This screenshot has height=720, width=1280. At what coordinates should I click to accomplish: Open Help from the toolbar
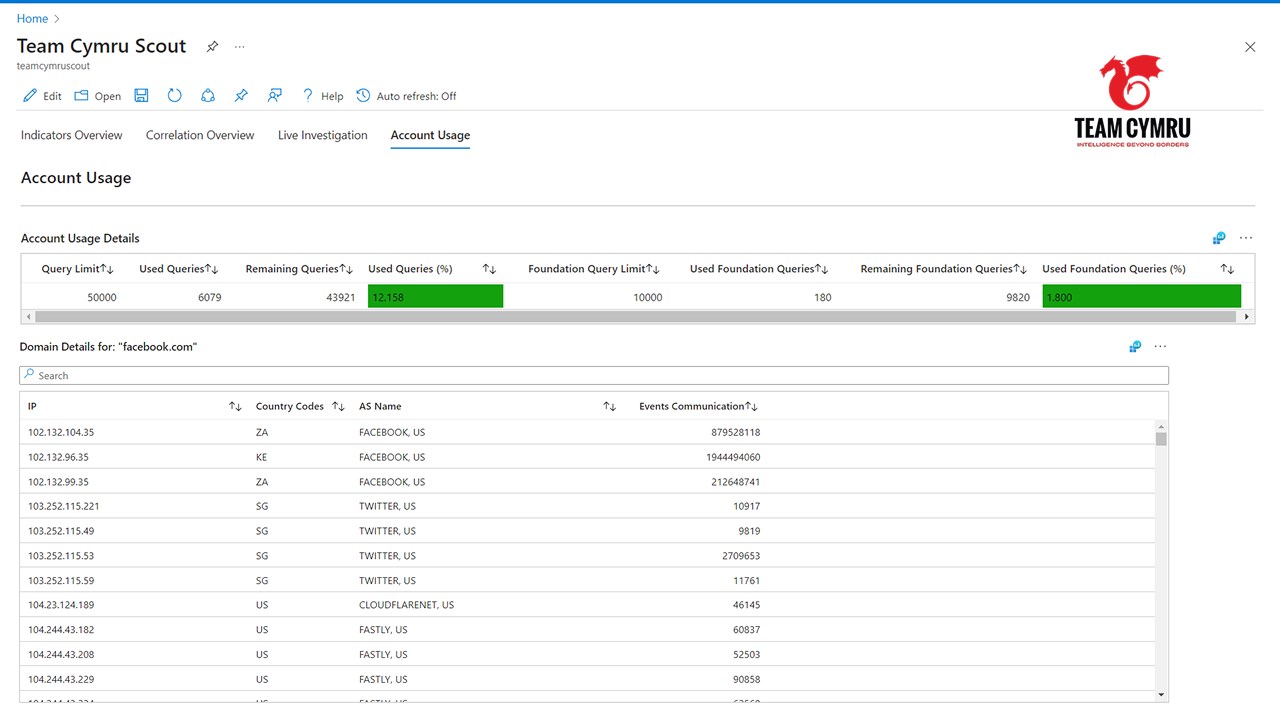[x=322, y=96]
